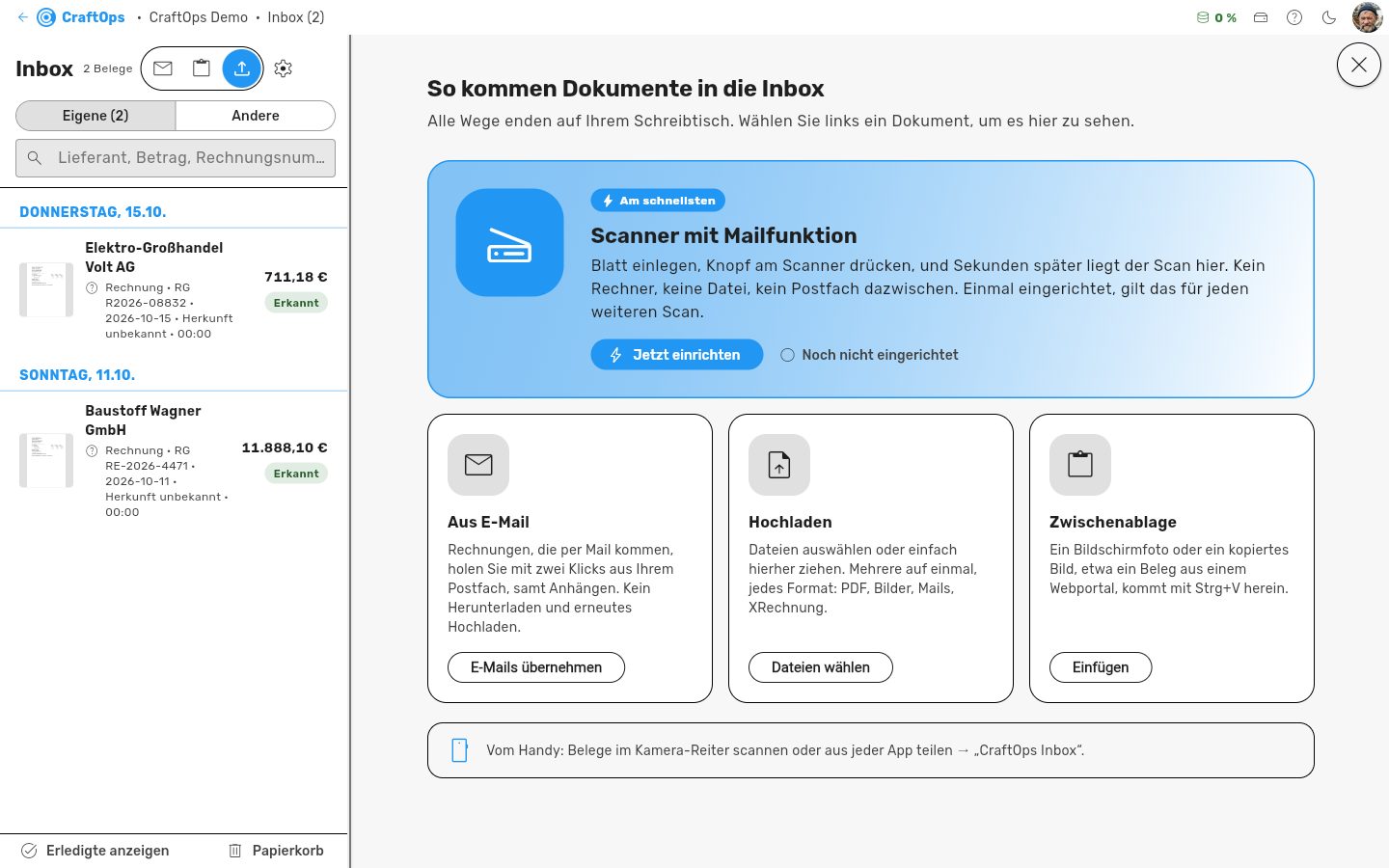The image size is (1389, 868).
Task: Click the thumbnail of the Elektro-Großhandel document
Action: pyautogui.click(x=46, y=289)
